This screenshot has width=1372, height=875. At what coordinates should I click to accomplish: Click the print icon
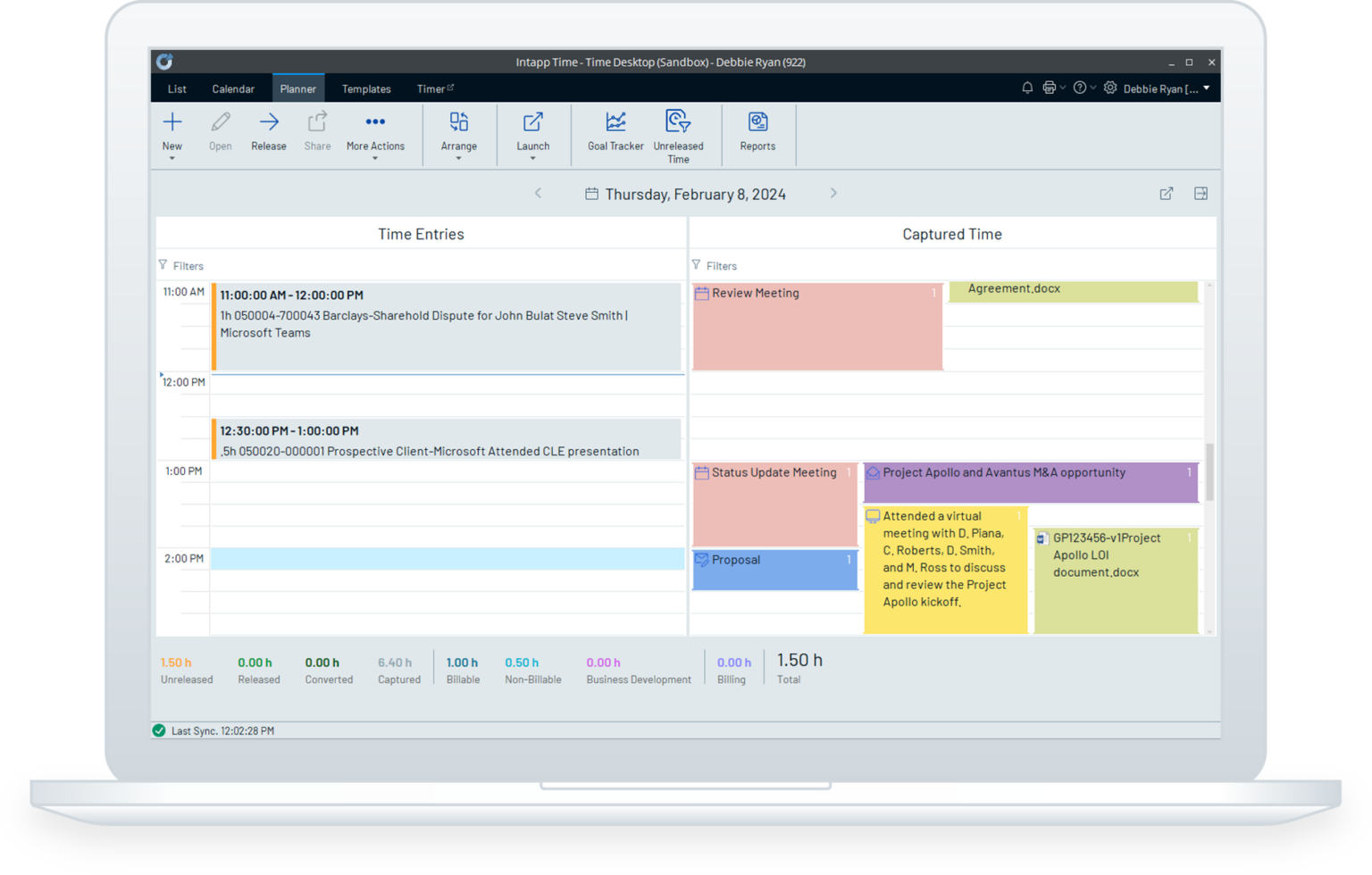[x=1048, y=87]
